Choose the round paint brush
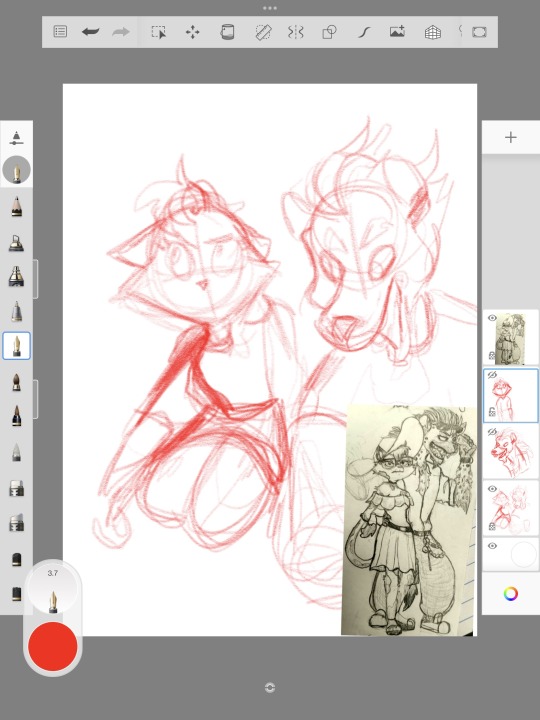Screen dimensions: 540x720 click(x=17, y=382)
